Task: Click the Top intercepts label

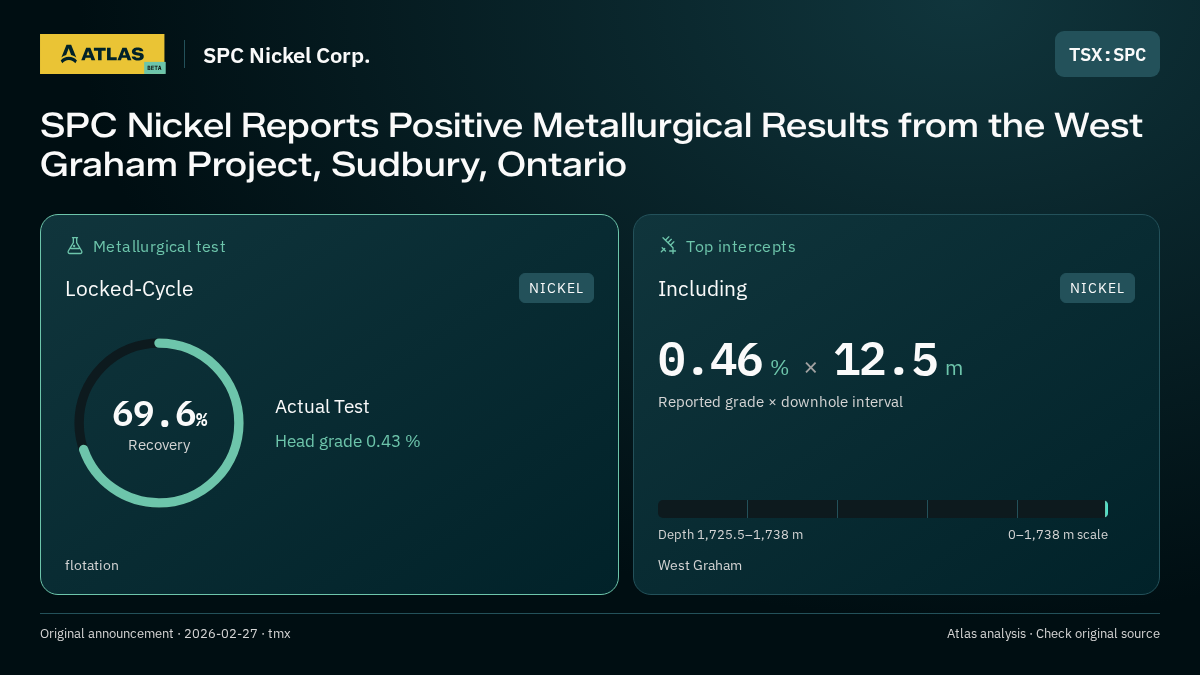Action: coord(741,246)
